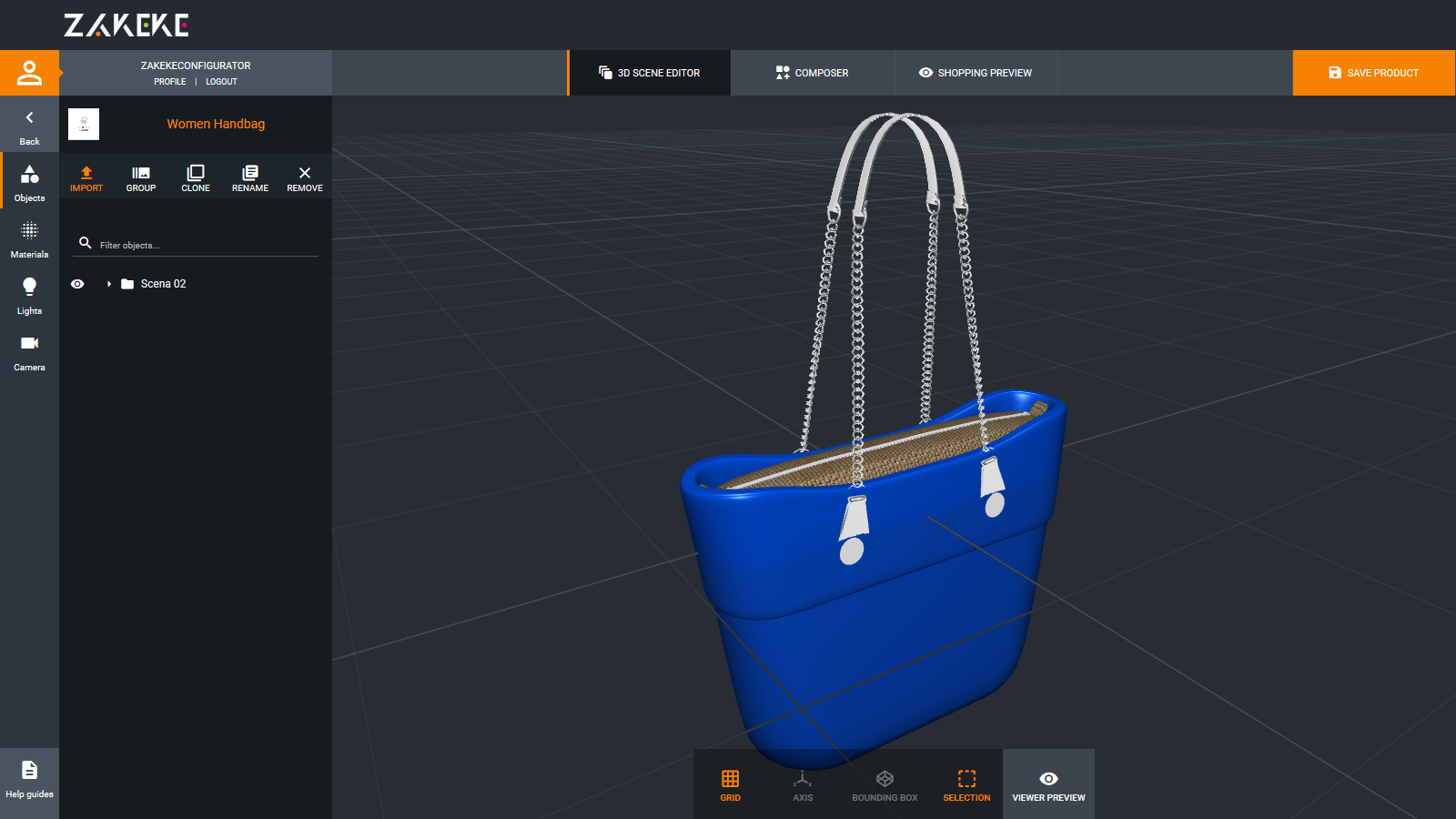
Task: Click the Filter objects search field
Action: tap(205, 245)
